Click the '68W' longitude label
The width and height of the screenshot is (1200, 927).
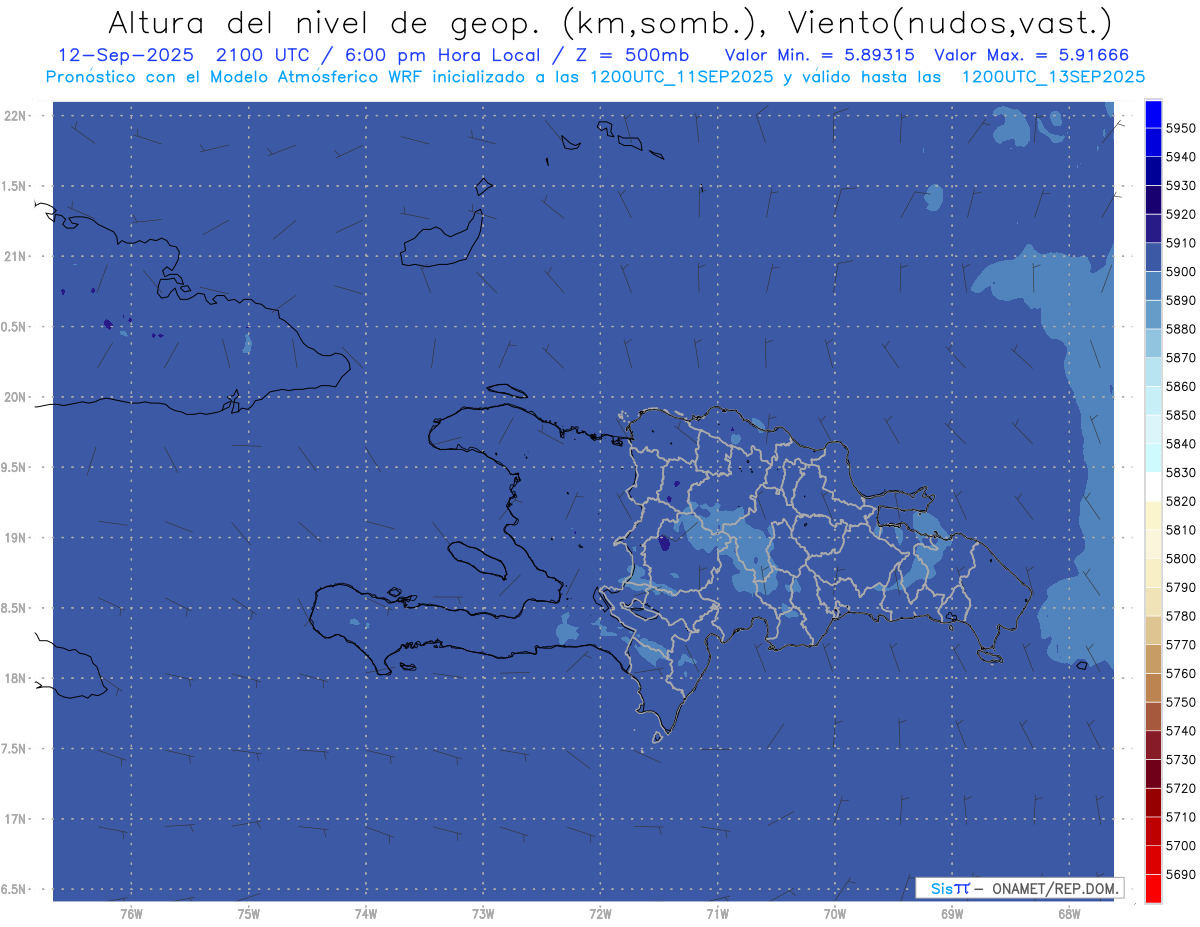click(x=1069, y=914)
